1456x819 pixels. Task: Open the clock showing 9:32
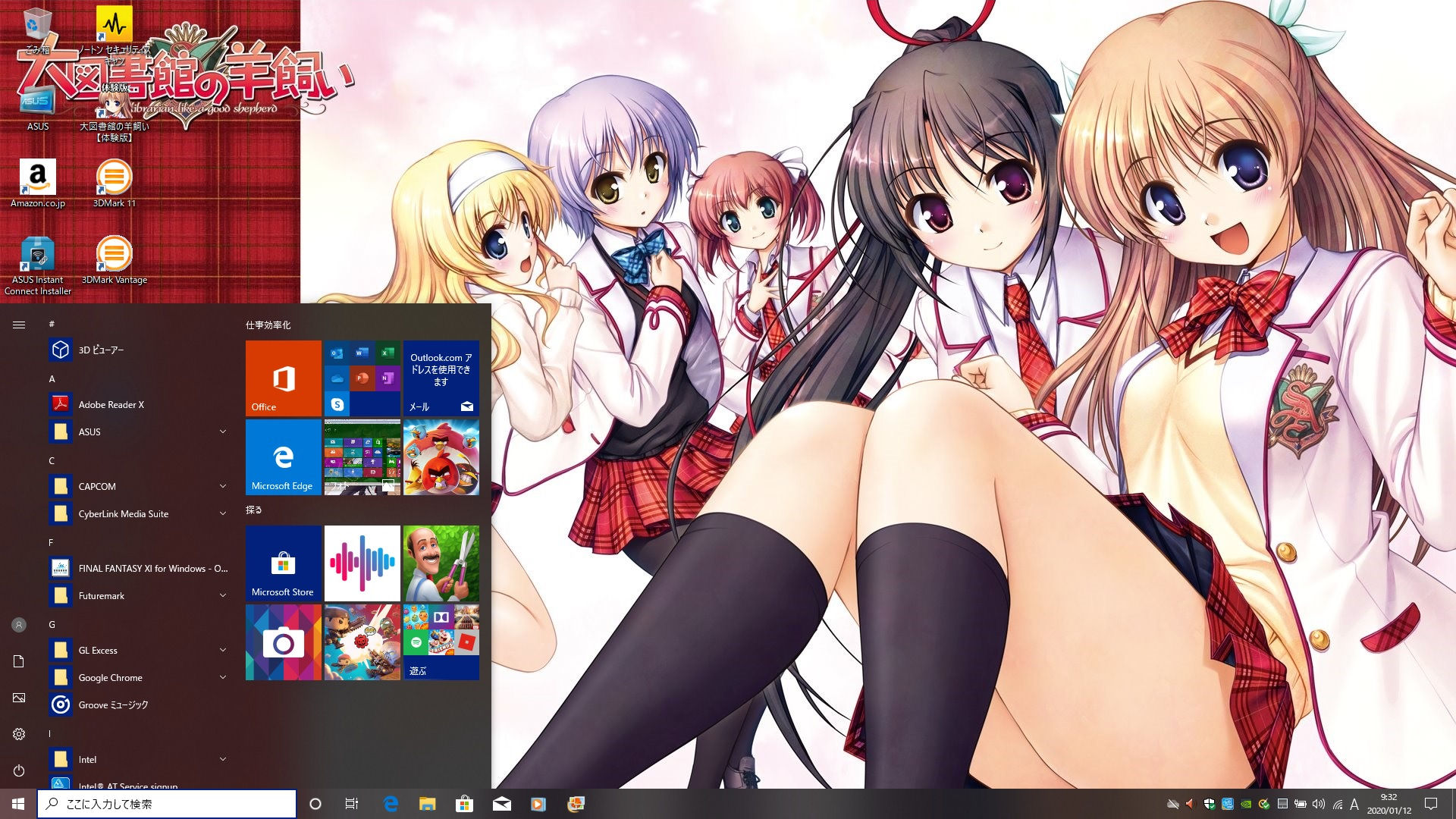coord(1389,804)
